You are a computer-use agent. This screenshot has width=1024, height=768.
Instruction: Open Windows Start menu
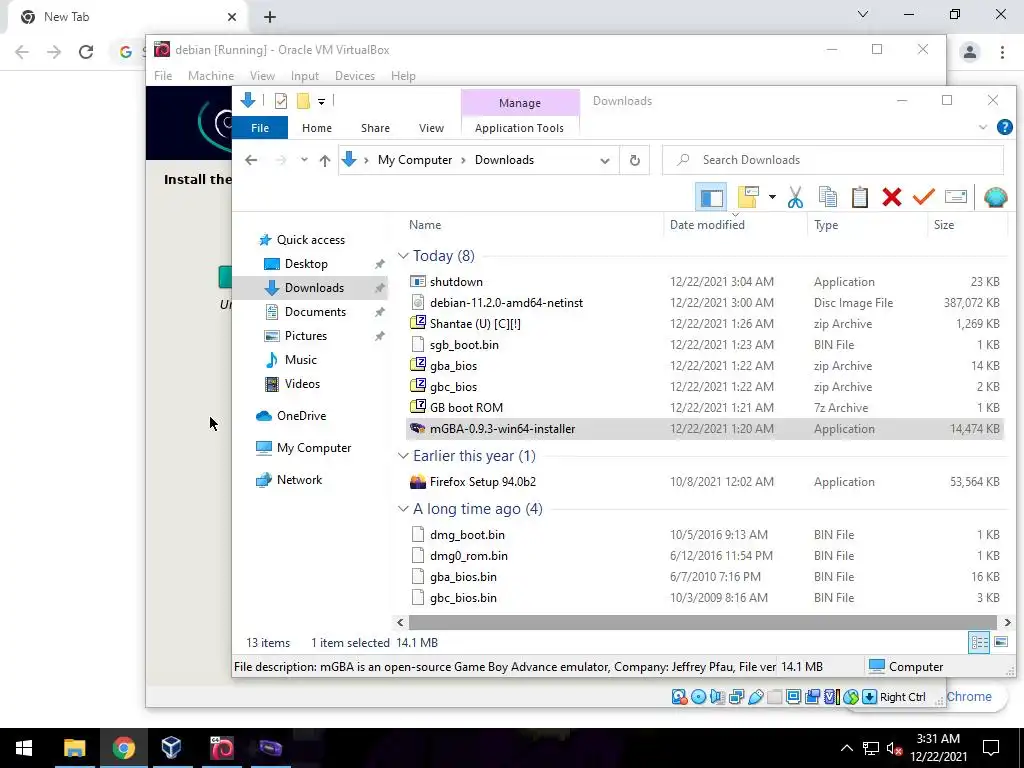coord(24,748)
